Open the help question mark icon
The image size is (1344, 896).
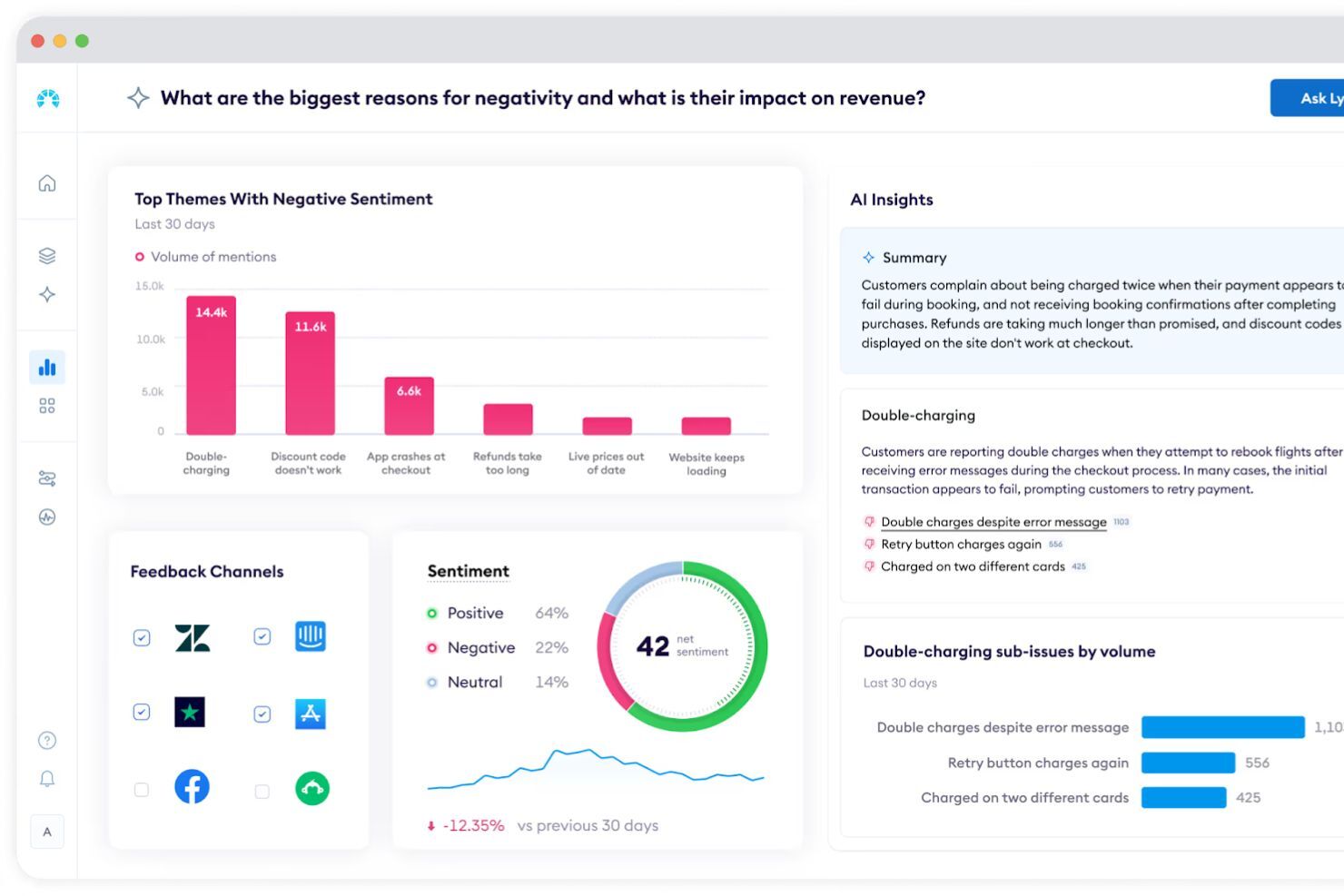click(47, 740)
